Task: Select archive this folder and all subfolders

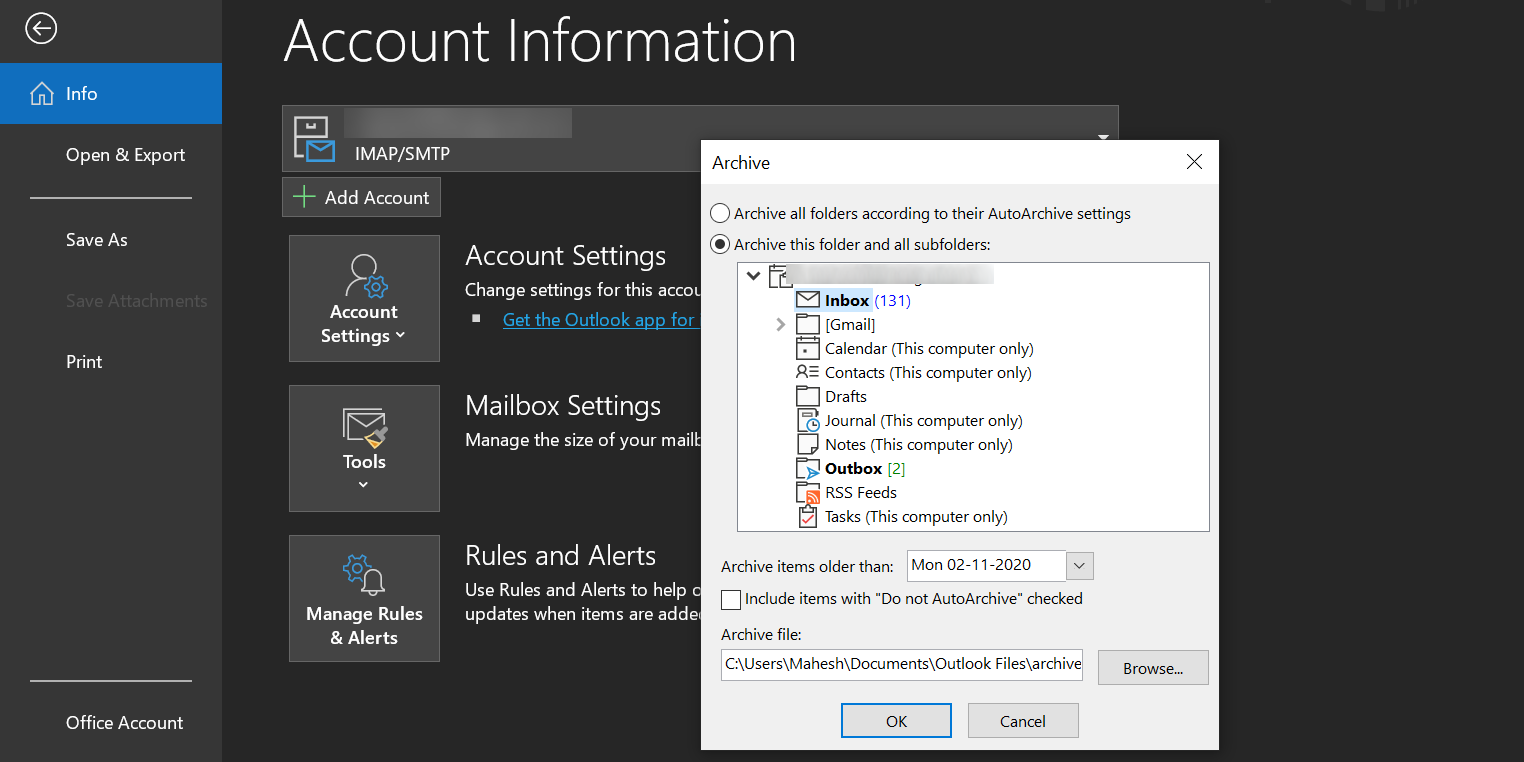Action: coord(719,244)
